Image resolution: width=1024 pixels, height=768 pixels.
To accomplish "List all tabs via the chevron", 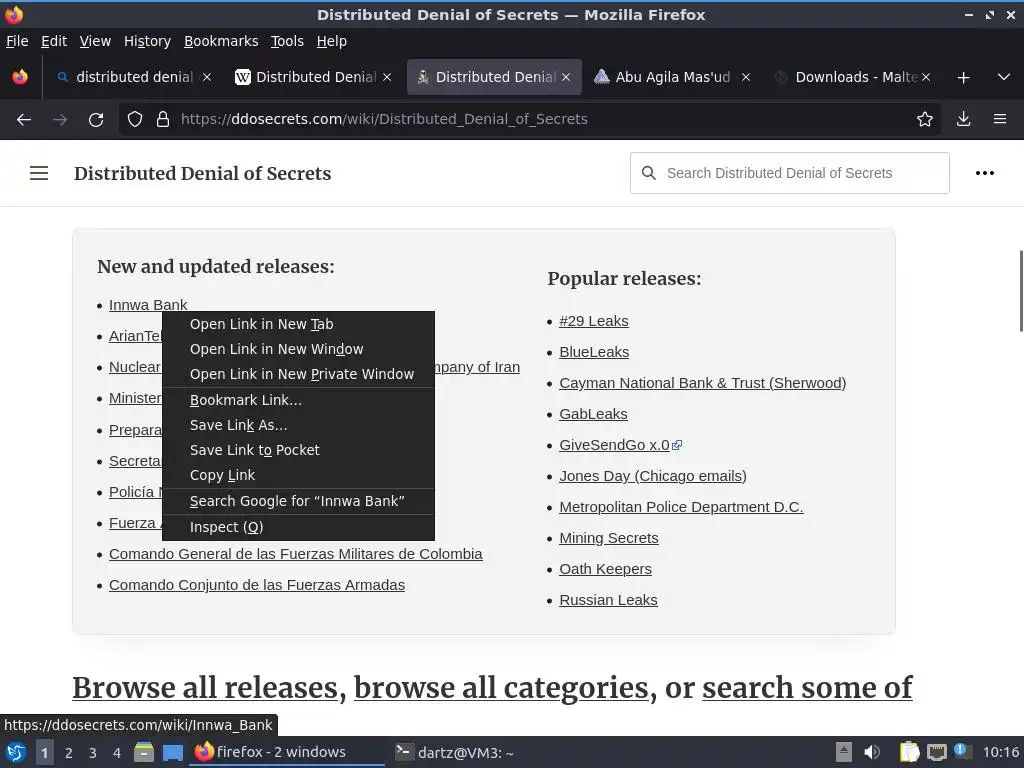I will (1004, 77).
